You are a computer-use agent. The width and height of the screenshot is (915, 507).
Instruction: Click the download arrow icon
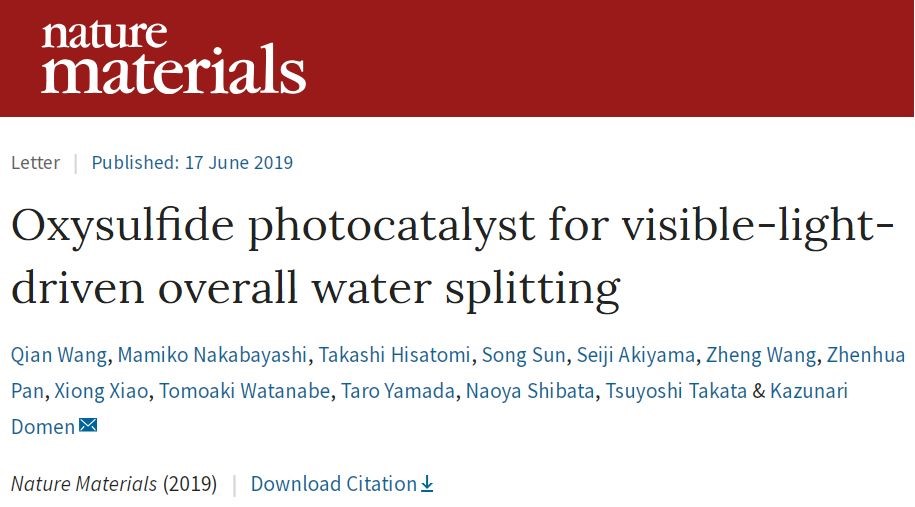pyautogui.click(x=427, y=484)
